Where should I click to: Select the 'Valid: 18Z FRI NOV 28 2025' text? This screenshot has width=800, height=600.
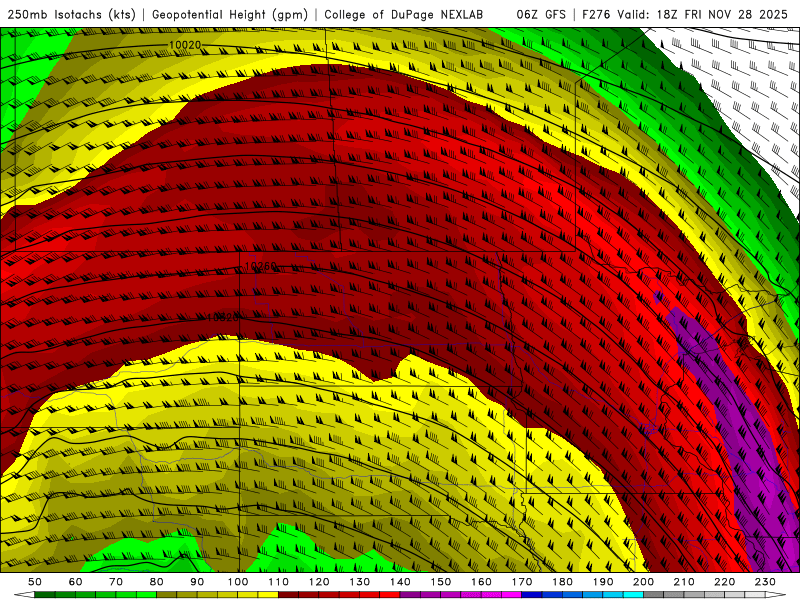703,14
